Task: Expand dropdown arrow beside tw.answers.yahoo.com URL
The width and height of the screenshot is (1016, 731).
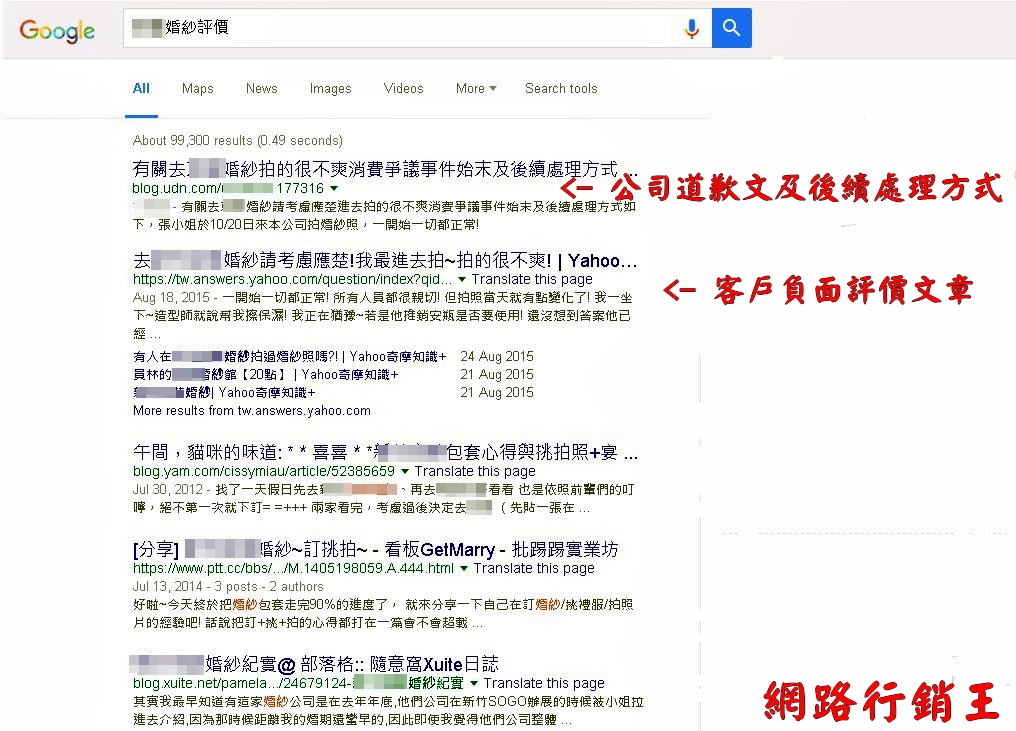Action: [x=462, y=280]
